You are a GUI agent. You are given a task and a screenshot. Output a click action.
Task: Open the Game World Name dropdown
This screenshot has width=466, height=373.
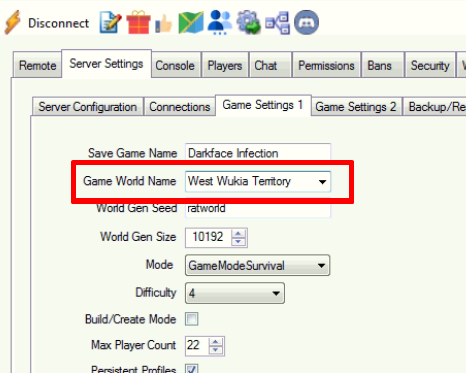coord(258,181)
